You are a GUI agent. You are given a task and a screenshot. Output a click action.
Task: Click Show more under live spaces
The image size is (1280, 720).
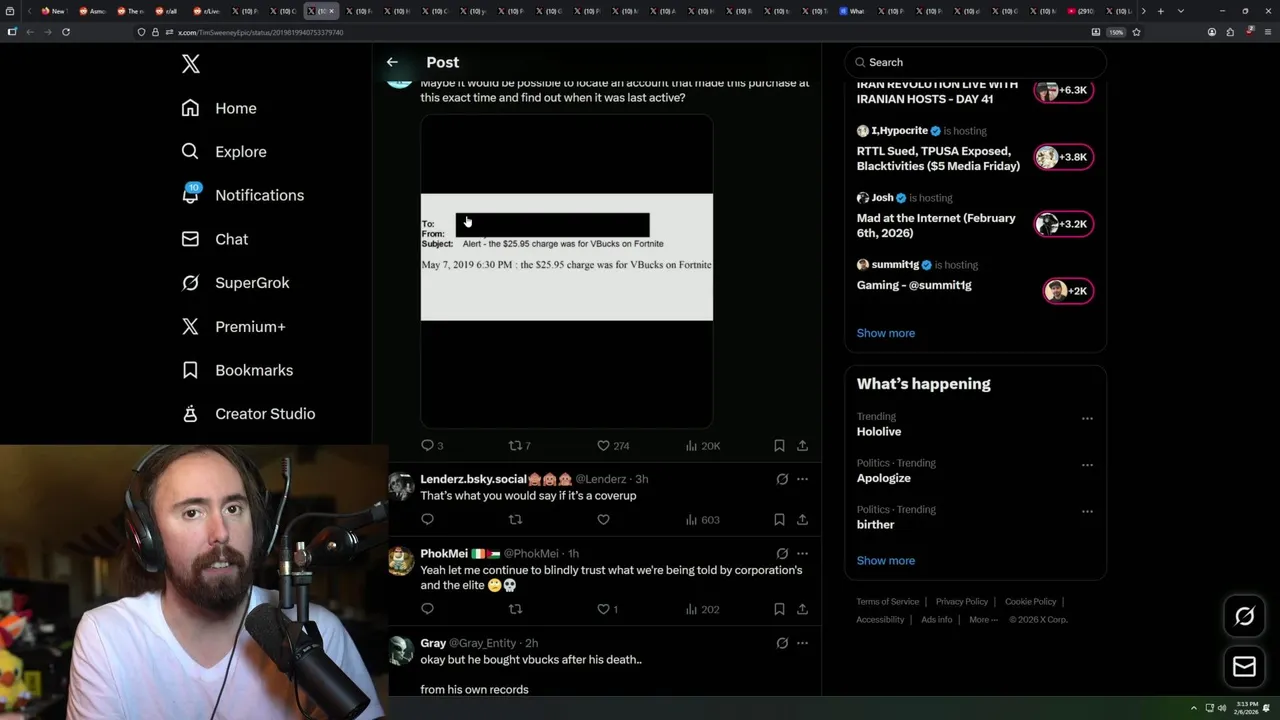pyautogui.click(x=886, y=333)
